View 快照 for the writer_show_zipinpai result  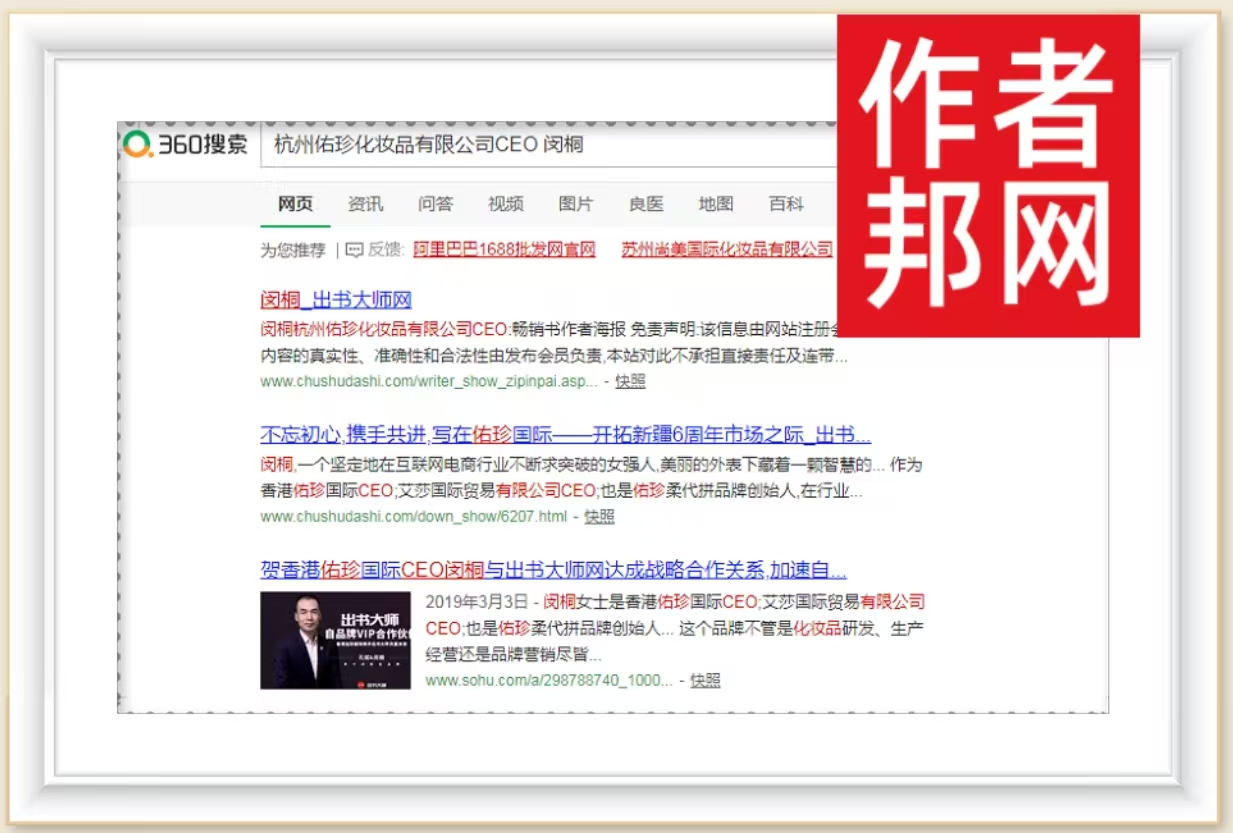click(x=630, y=381)
